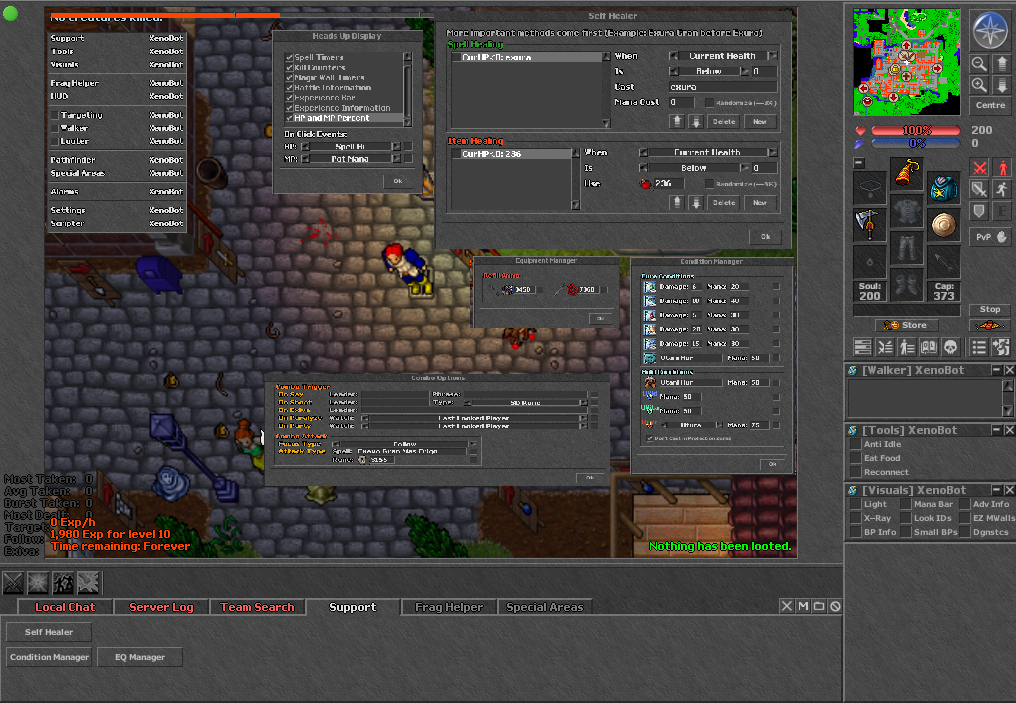Viewport: 1016px width, 703px height.
Task: Open the options list icon
Action: click(978, 347)
